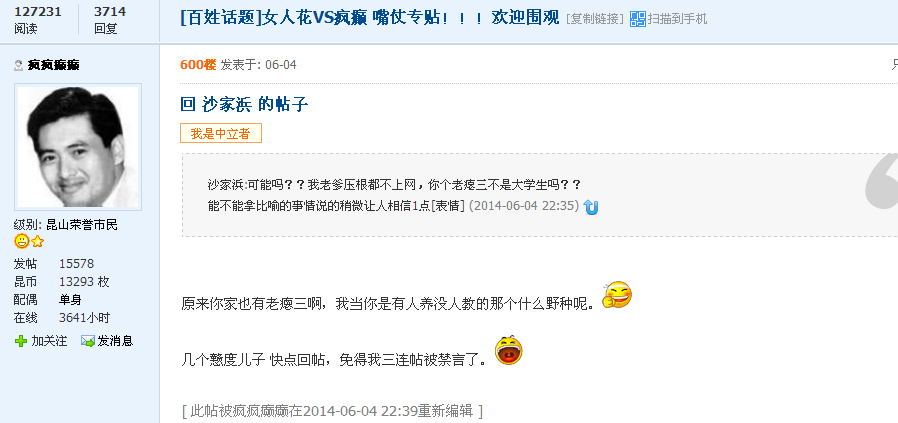Click the blue arrow icon after quoted timestamp

(x=590, y=207)
